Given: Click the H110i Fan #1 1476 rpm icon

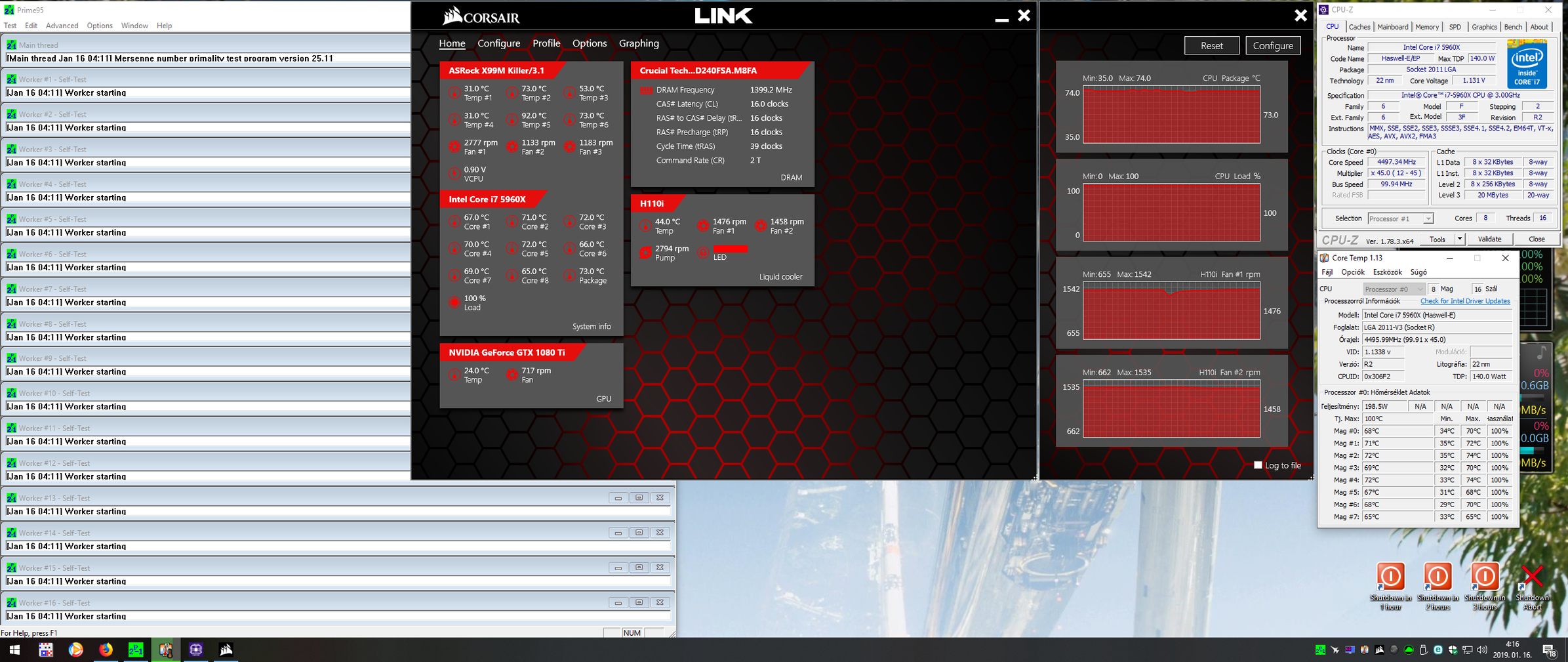Looking at the screenshot, I should pos(703,226).
